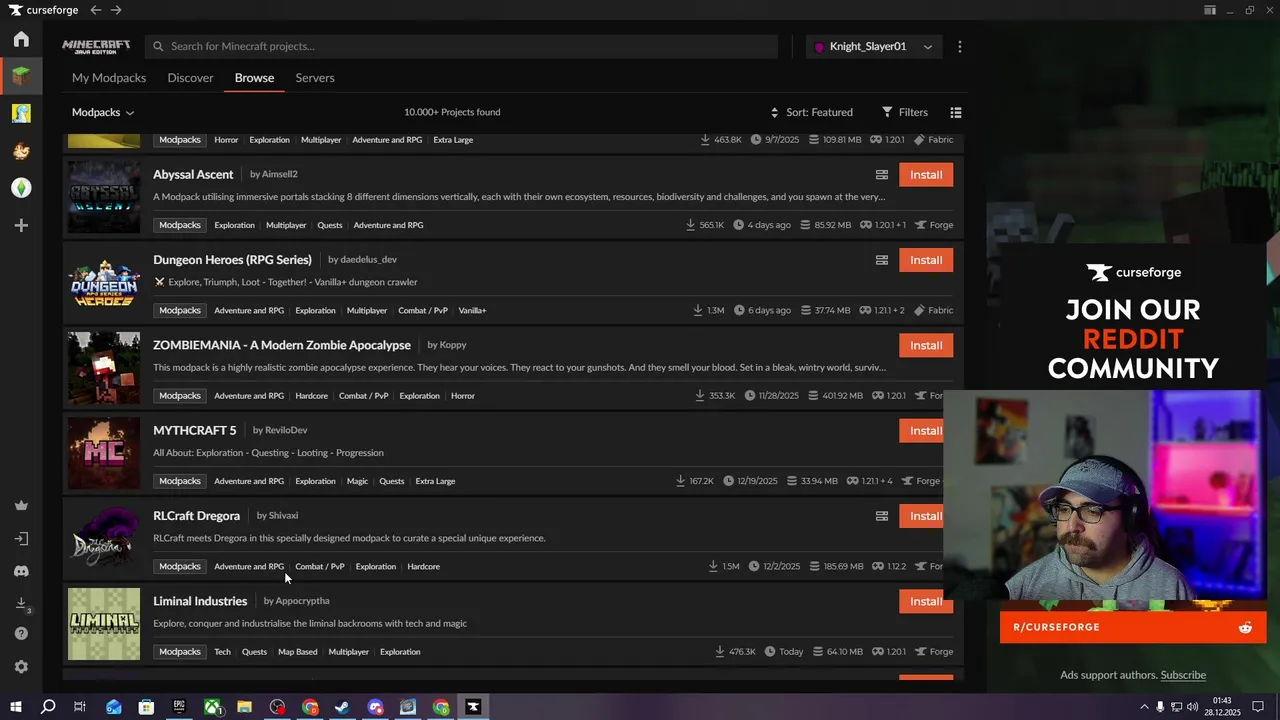Open the chicken game icon in sidebar
The height and width of the screenshot is (720, 1280).
click(x=21, y=150)
